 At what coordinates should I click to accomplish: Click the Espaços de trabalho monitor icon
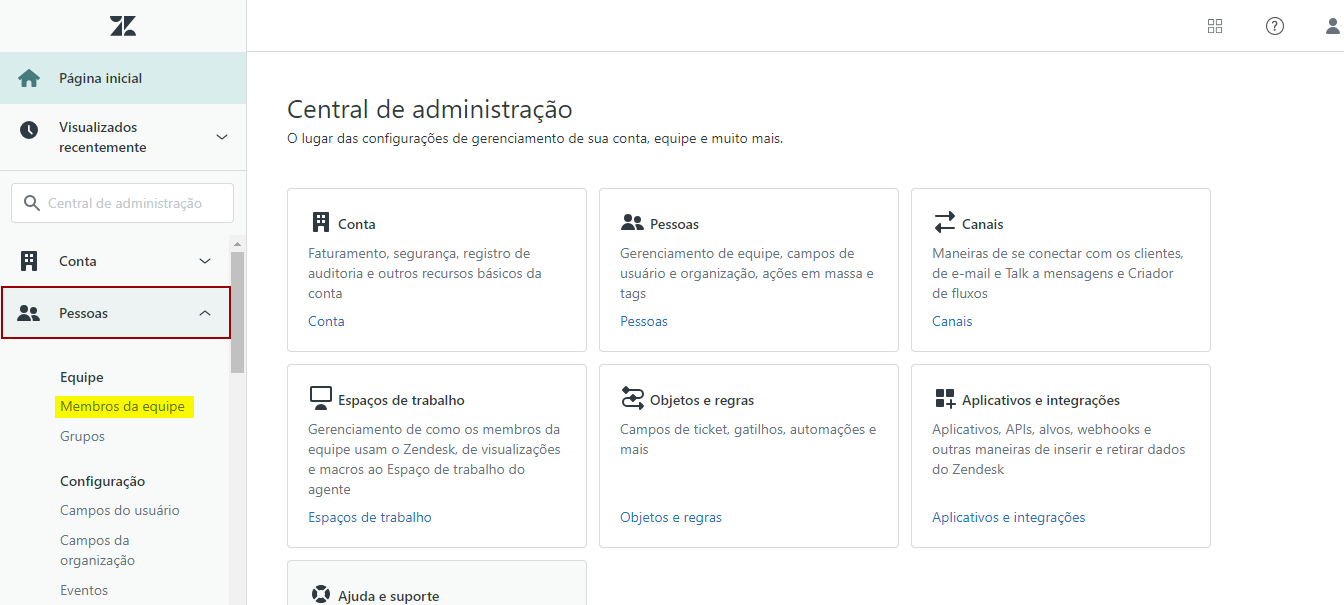coord(320,399)
